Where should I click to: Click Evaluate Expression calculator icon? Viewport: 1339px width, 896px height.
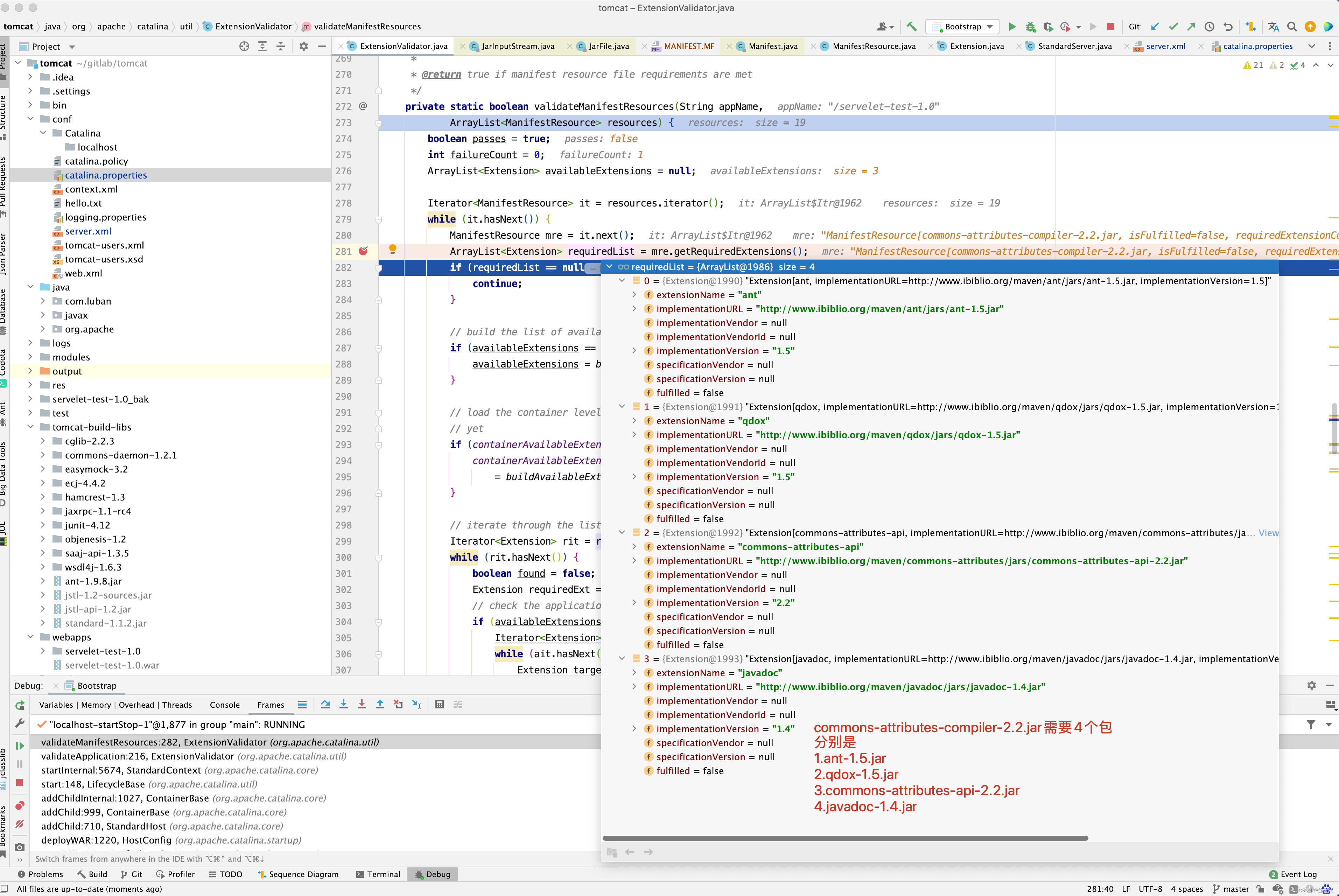click(x=439, y=705)
